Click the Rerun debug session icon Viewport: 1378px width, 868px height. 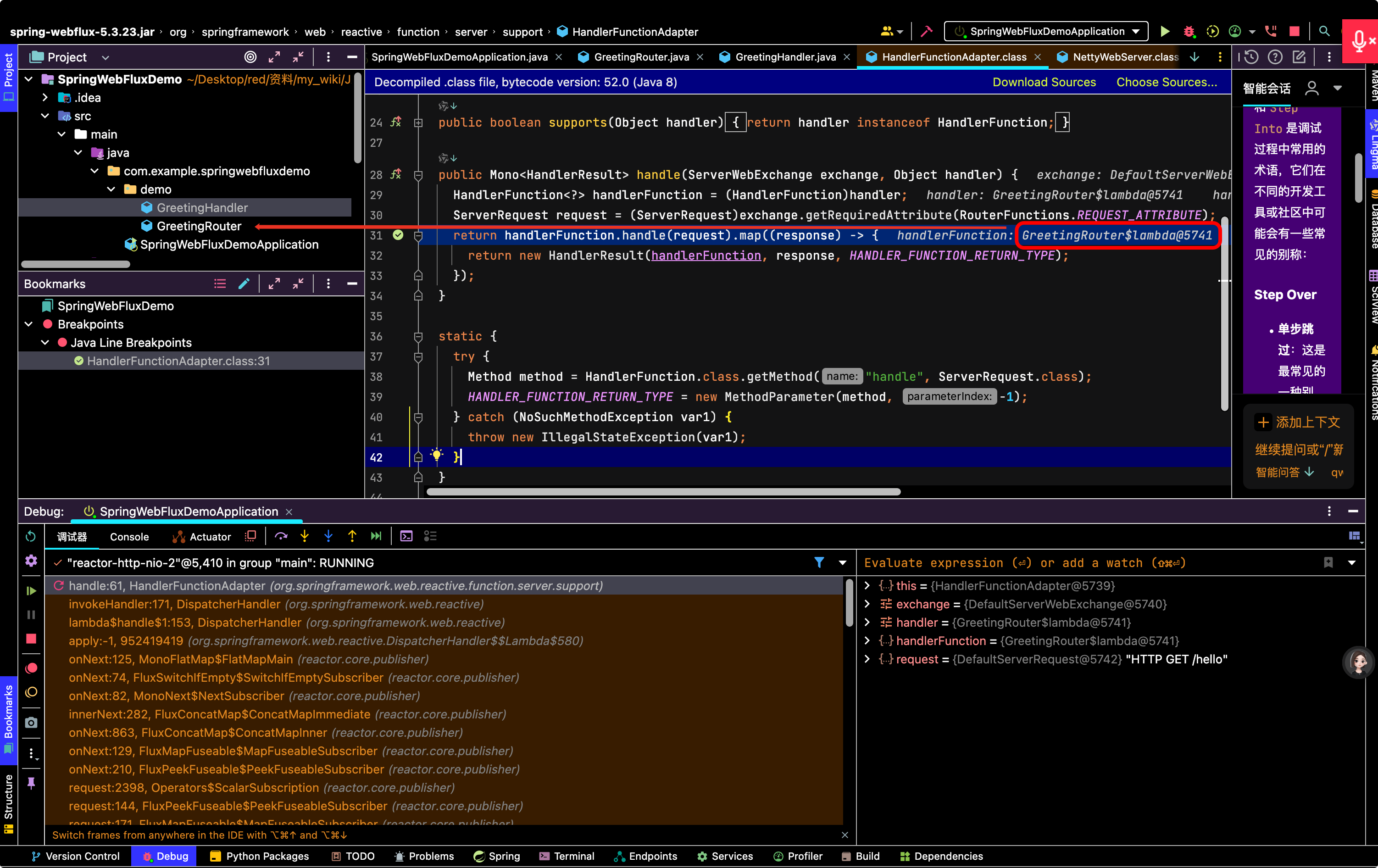(31, 536)
